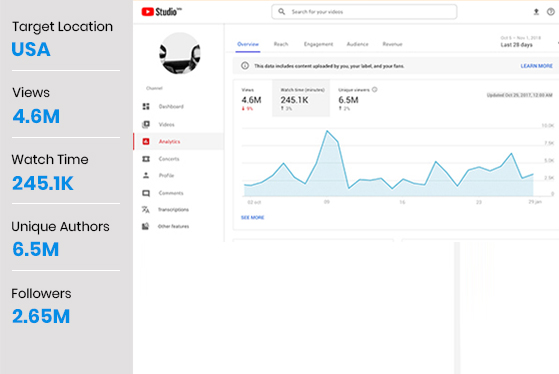
Task: Switch to the Overview tab
Action: (x=248, y=44)
